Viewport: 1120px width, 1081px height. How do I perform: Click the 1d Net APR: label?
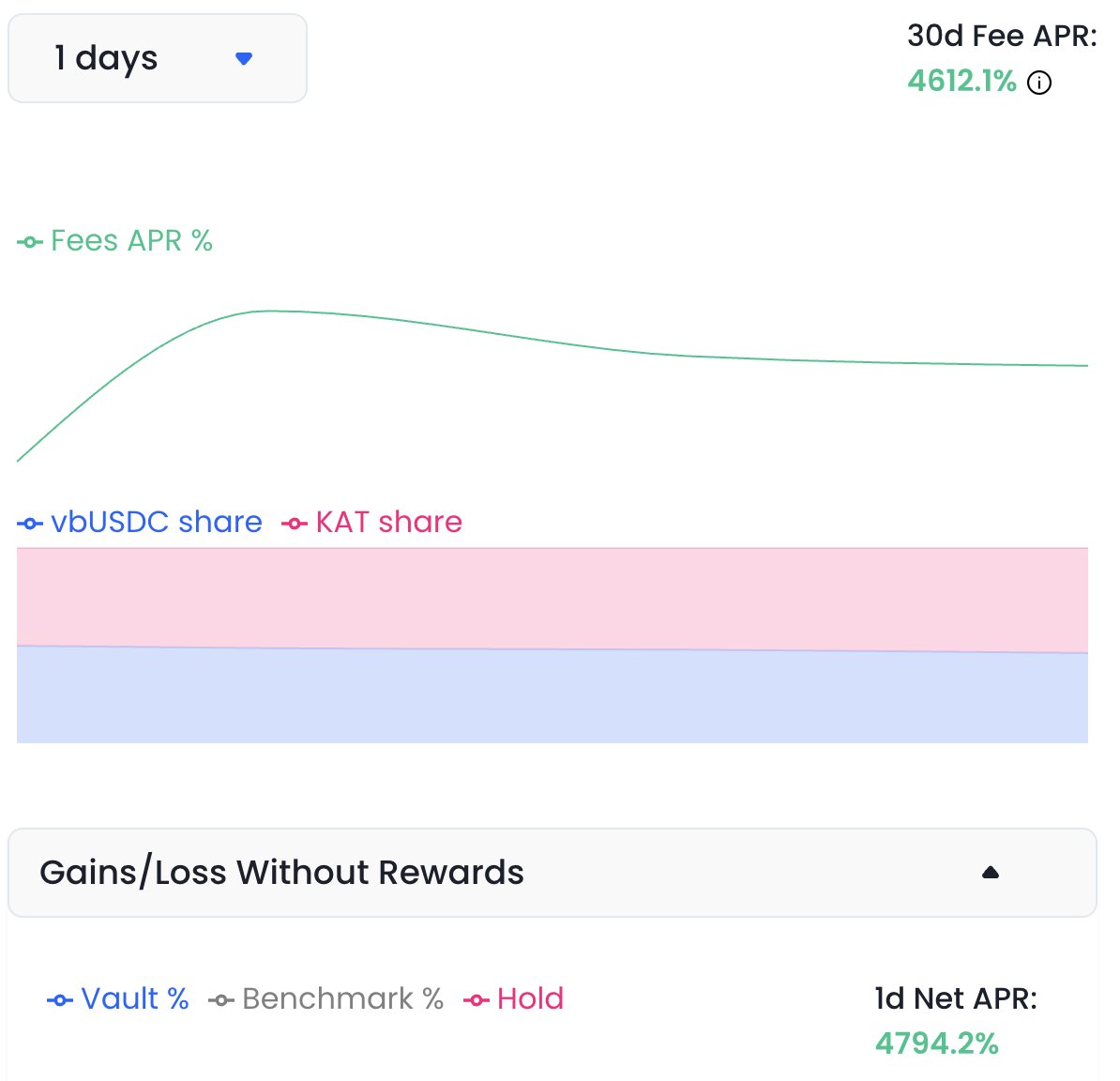956,998
